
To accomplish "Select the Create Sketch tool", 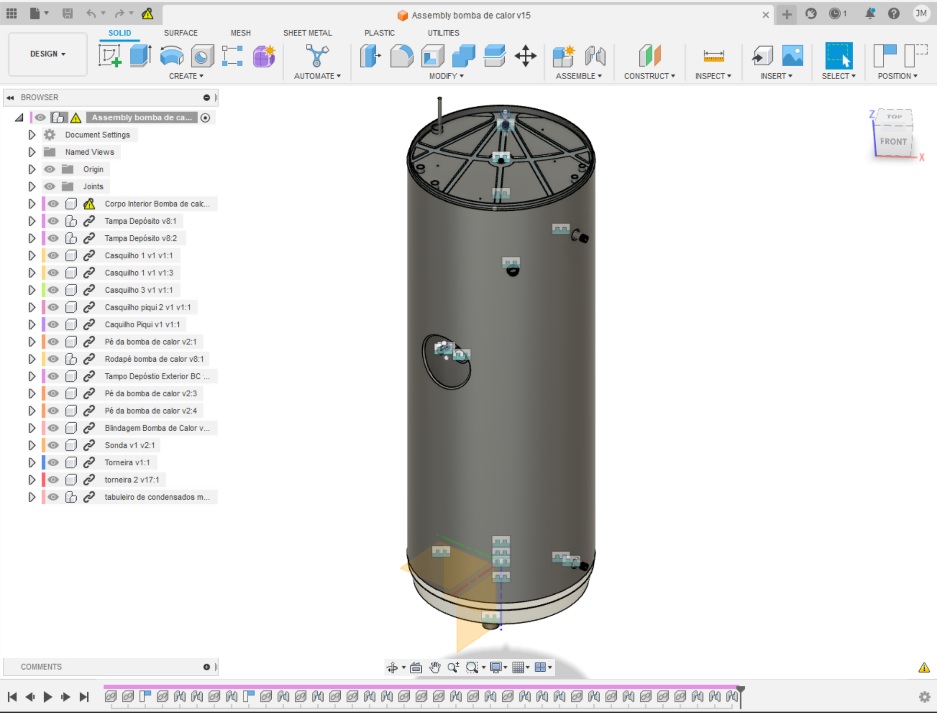I will [x=110, y=56].
